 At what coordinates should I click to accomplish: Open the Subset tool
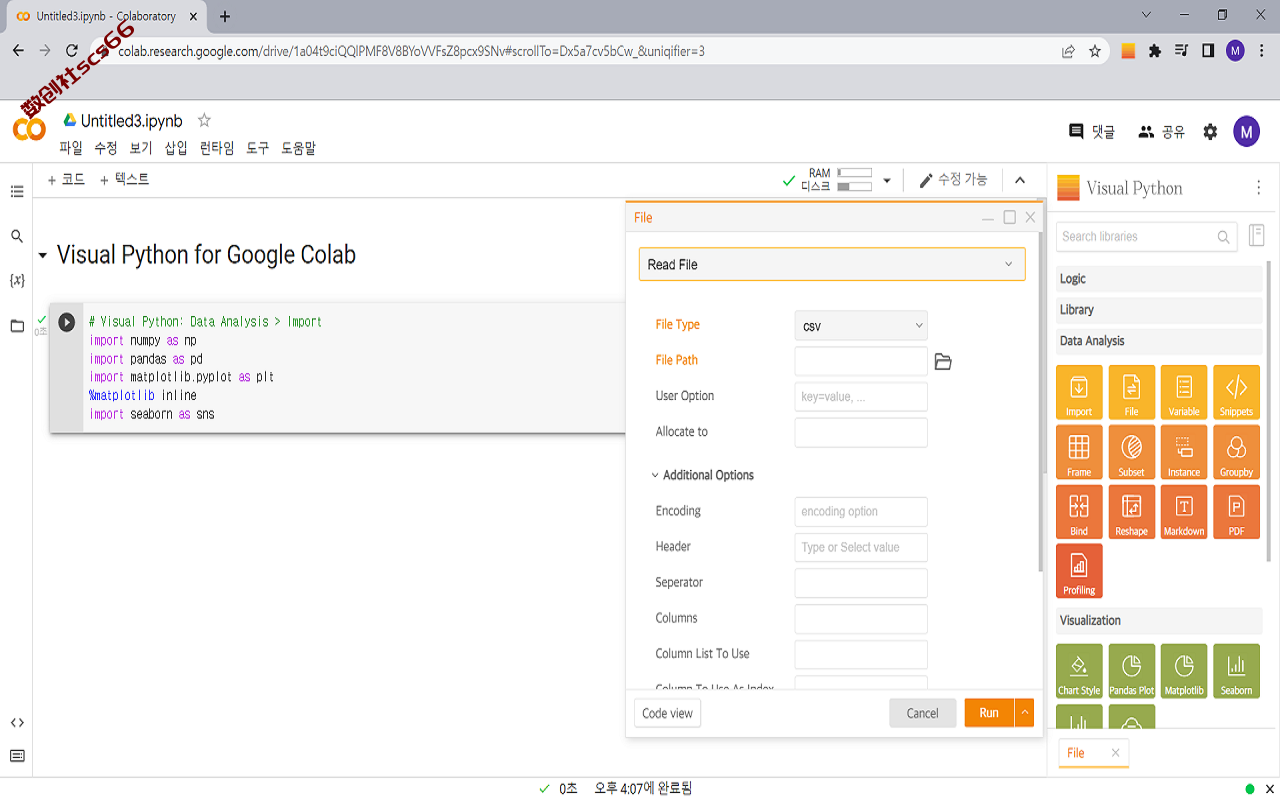[x=1131, y=452]
